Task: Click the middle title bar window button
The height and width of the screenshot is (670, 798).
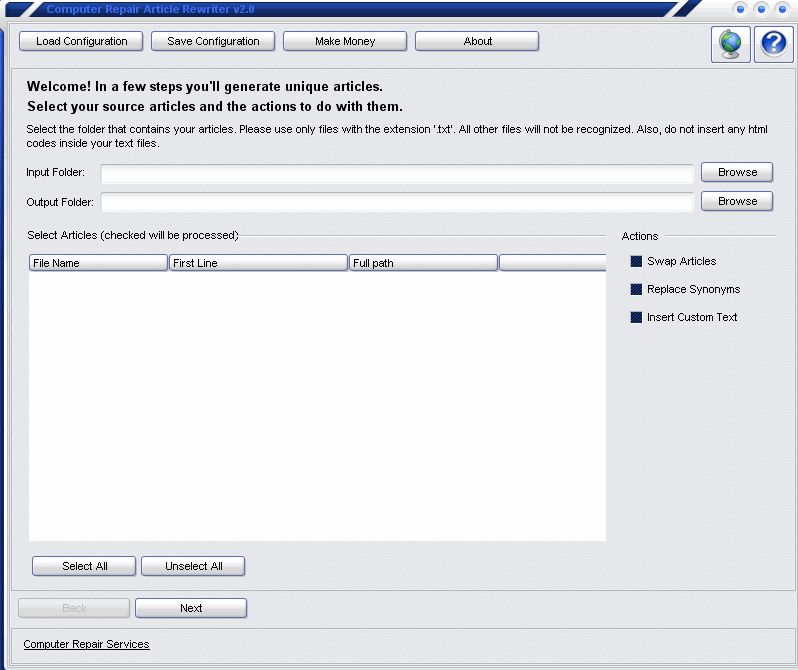Action: [x=761, y=9]
